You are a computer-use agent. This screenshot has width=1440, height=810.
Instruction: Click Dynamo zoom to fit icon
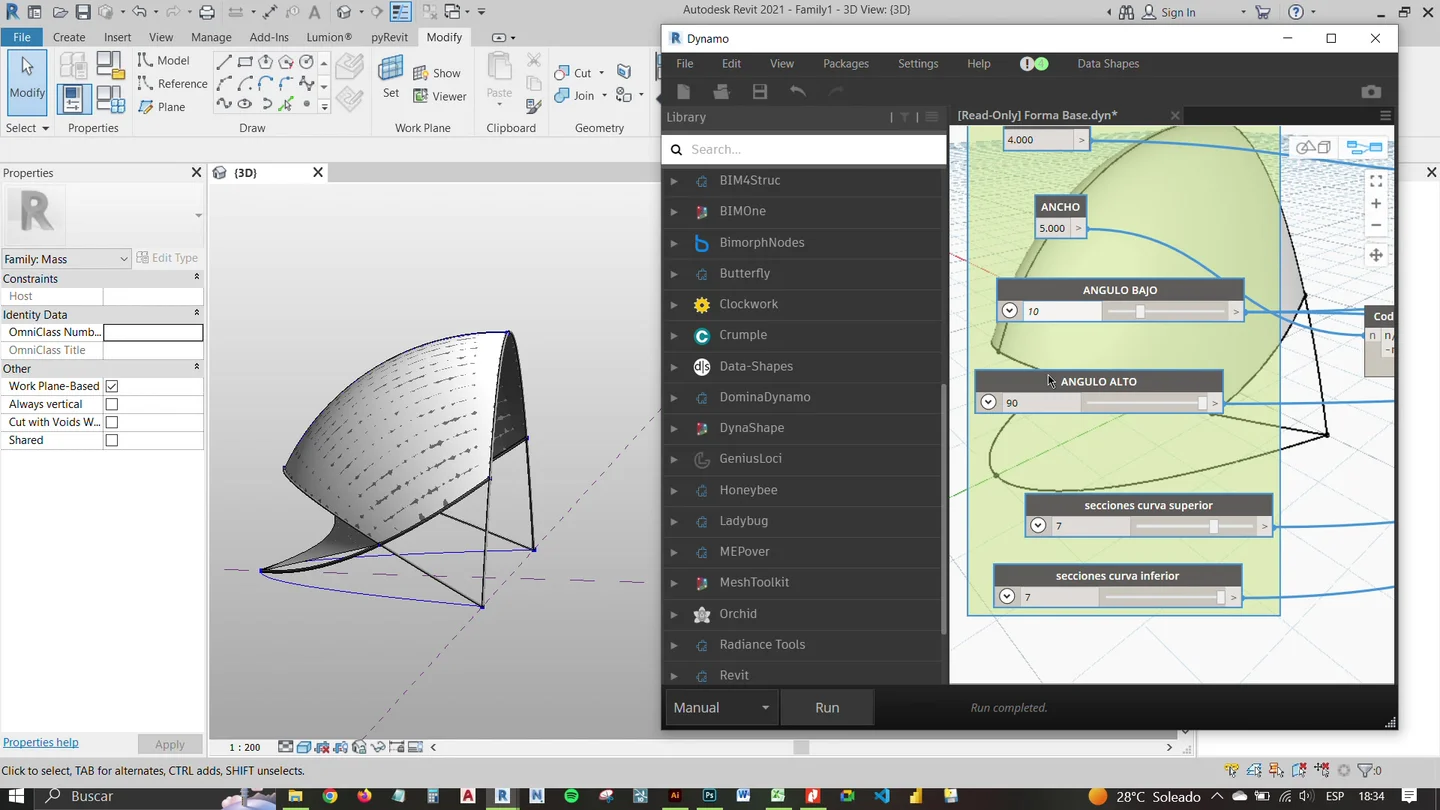pyautogui.click(x=1376, y=181)
